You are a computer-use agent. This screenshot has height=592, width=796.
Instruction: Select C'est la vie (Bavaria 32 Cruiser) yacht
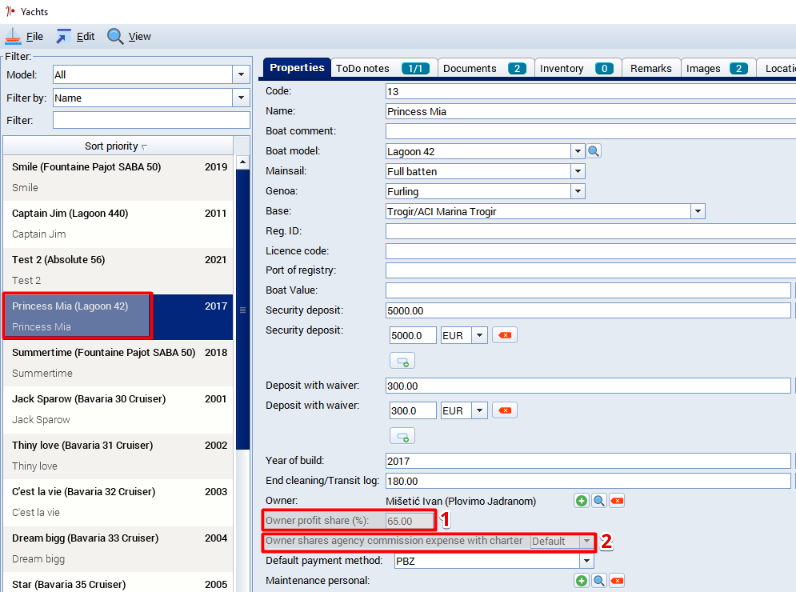[x=118, y=502]
